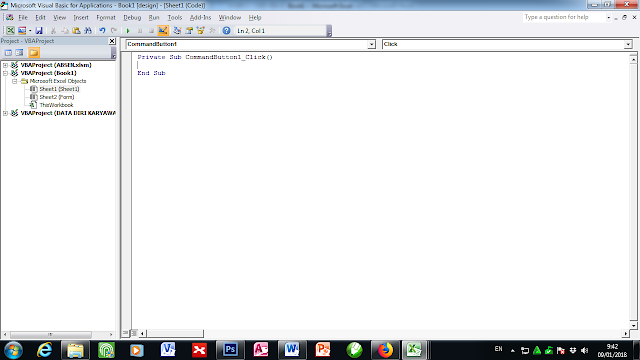Switch to Microsoft Word taskbar icon
This screenshot has width=640, height=360.
click(291, 350)
